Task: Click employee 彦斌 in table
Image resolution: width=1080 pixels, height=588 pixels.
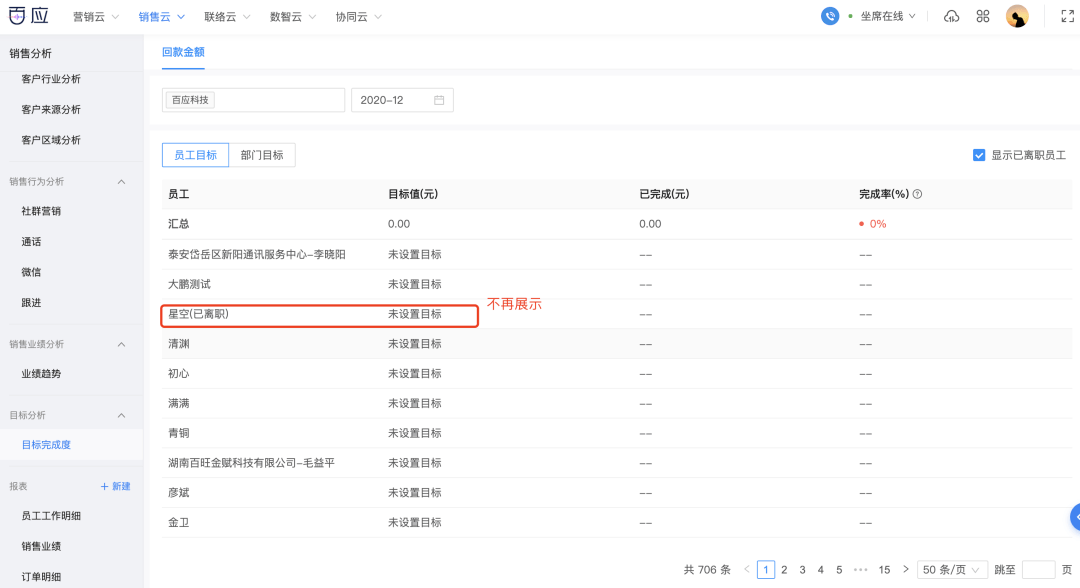Action: [178, 492]
